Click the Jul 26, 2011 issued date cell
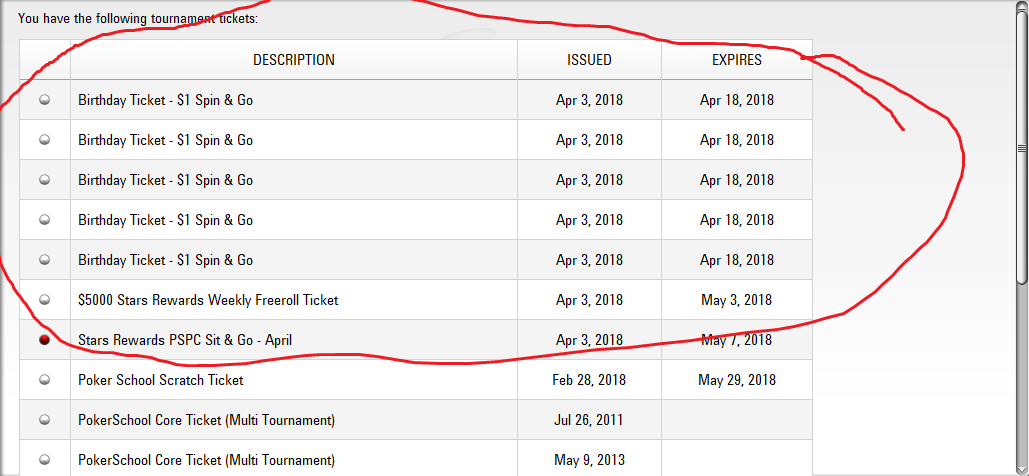 pyautogui.click(x=589, y=420)
